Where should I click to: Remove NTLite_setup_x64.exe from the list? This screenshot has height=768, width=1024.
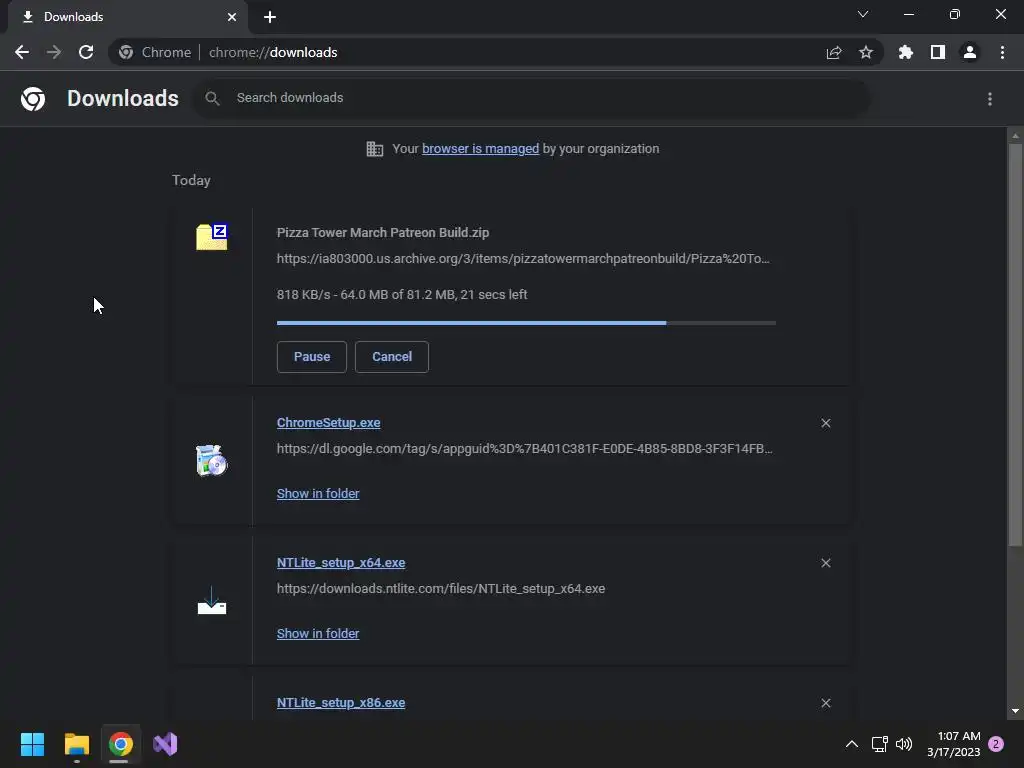[825, 563]
